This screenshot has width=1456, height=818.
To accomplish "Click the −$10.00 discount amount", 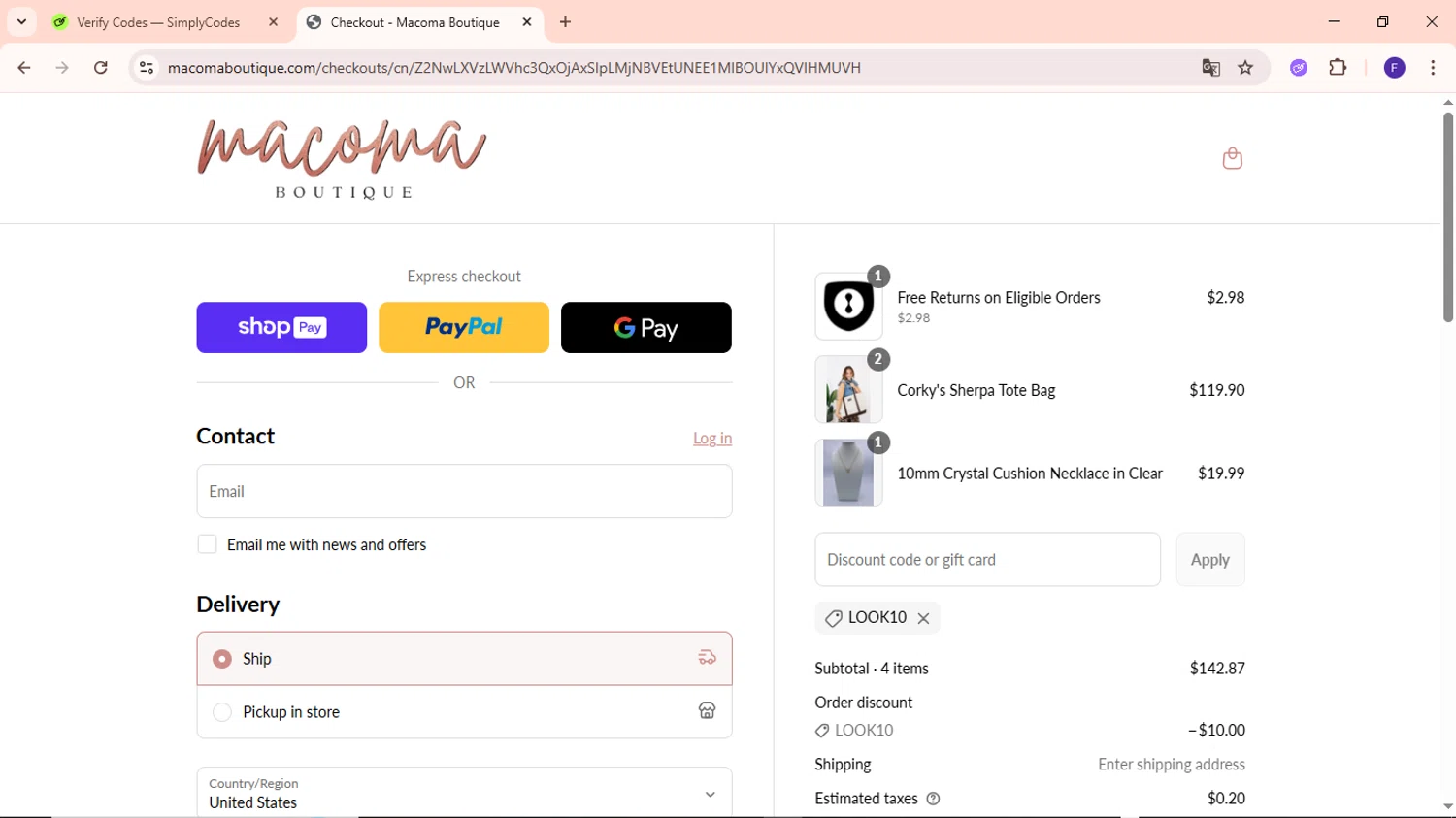I will 1216,731.
